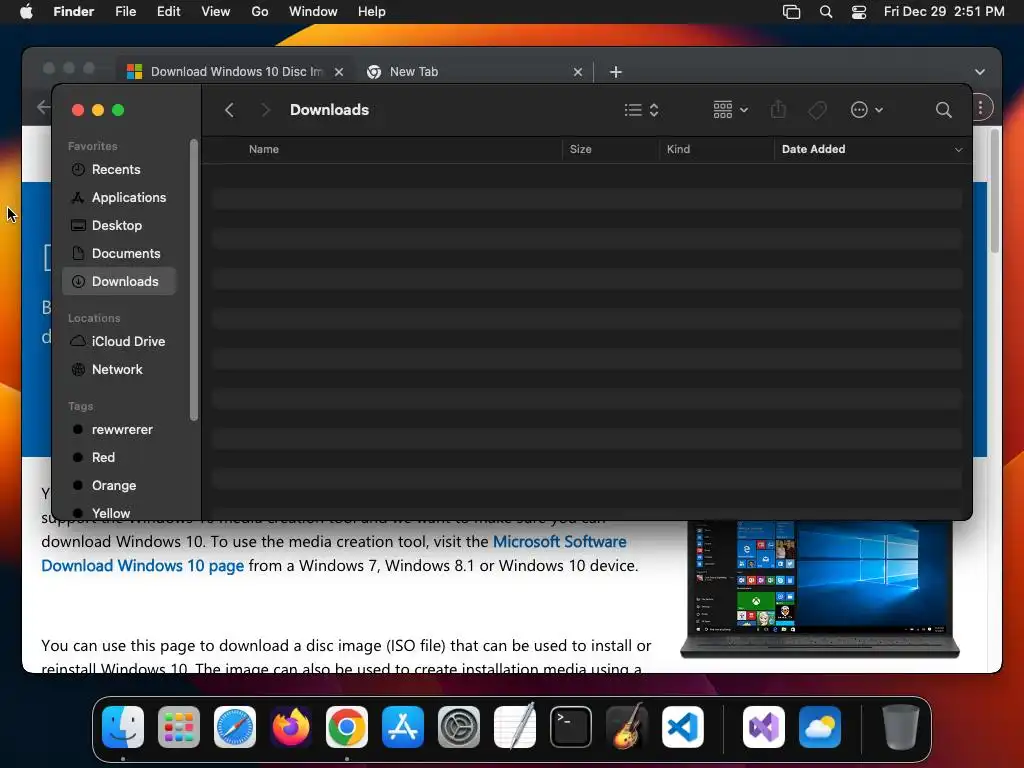The width and height of the screenshot is (1024, 768).
Task: Go back in Finder navigation
Action: click(229, 110)
